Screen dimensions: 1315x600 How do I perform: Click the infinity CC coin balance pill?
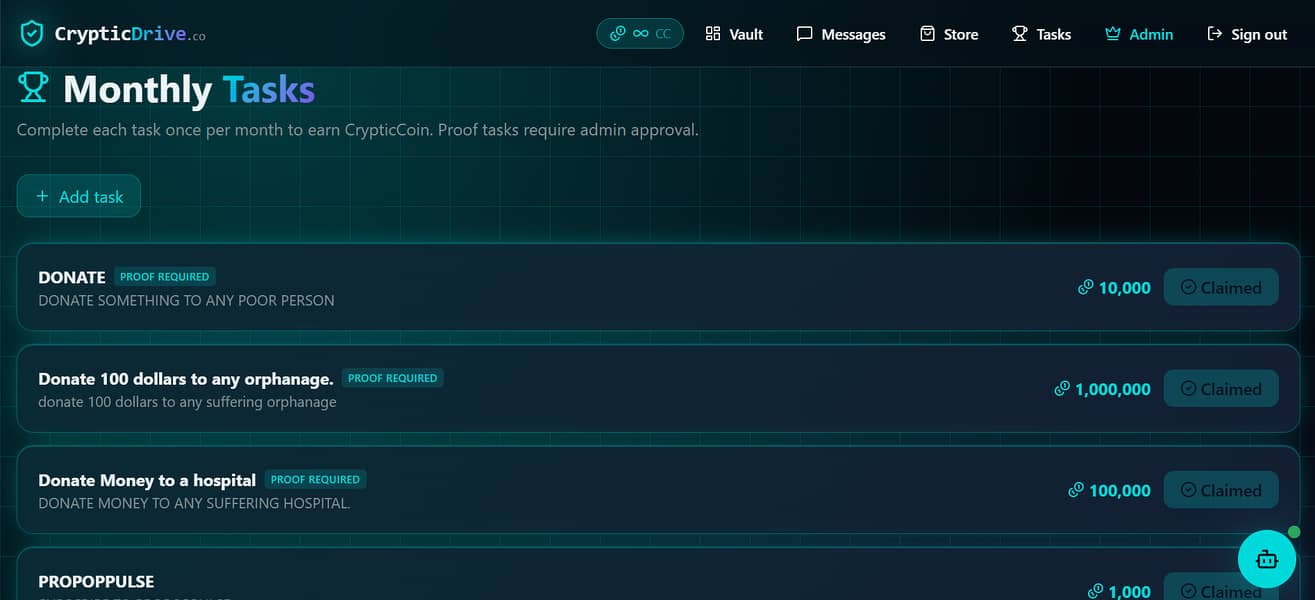pyautogui.click(x=640, y=33)
